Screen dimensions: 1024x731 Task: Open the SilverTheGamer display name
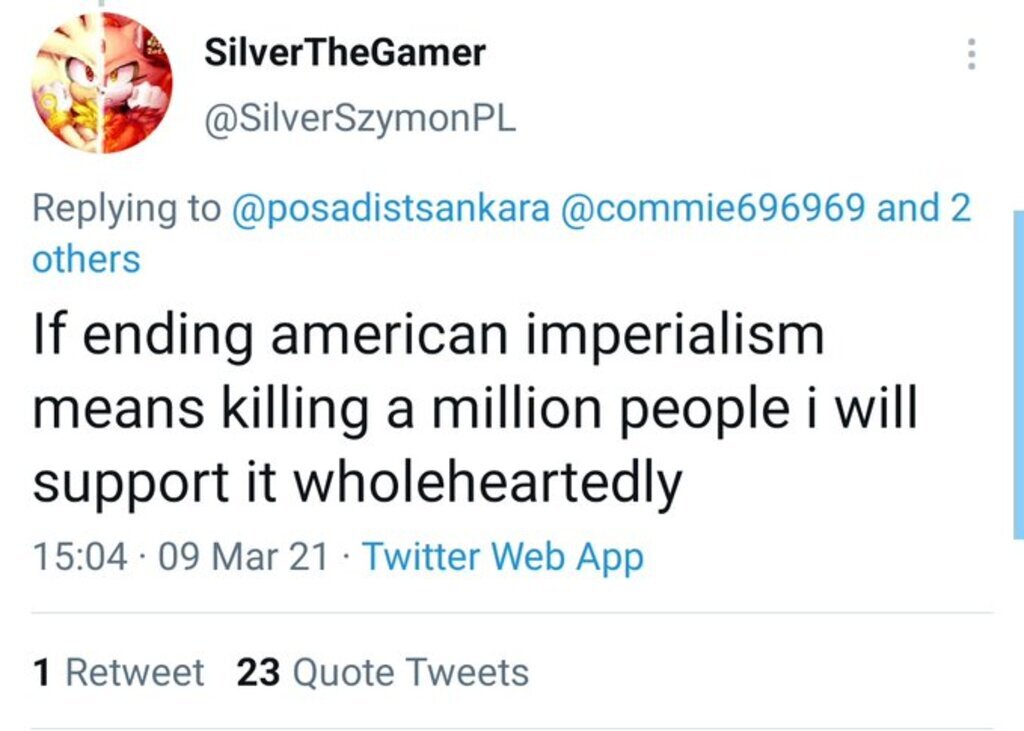[344, 53]
